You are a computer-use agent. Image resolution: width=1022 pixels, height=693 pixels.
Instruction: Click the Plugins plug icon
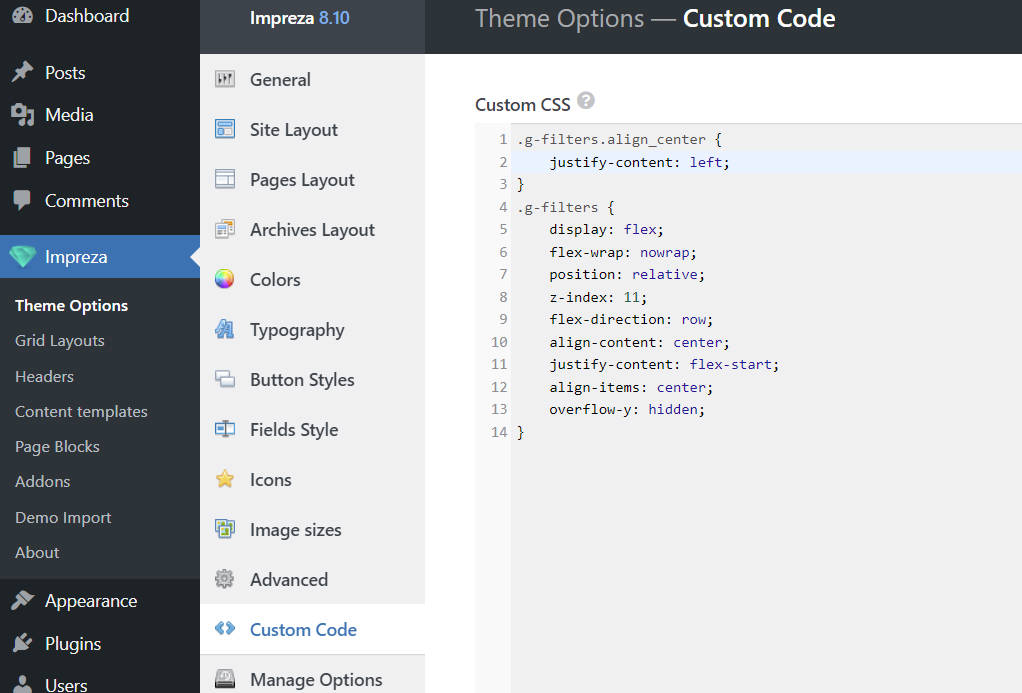coord(22,643)
